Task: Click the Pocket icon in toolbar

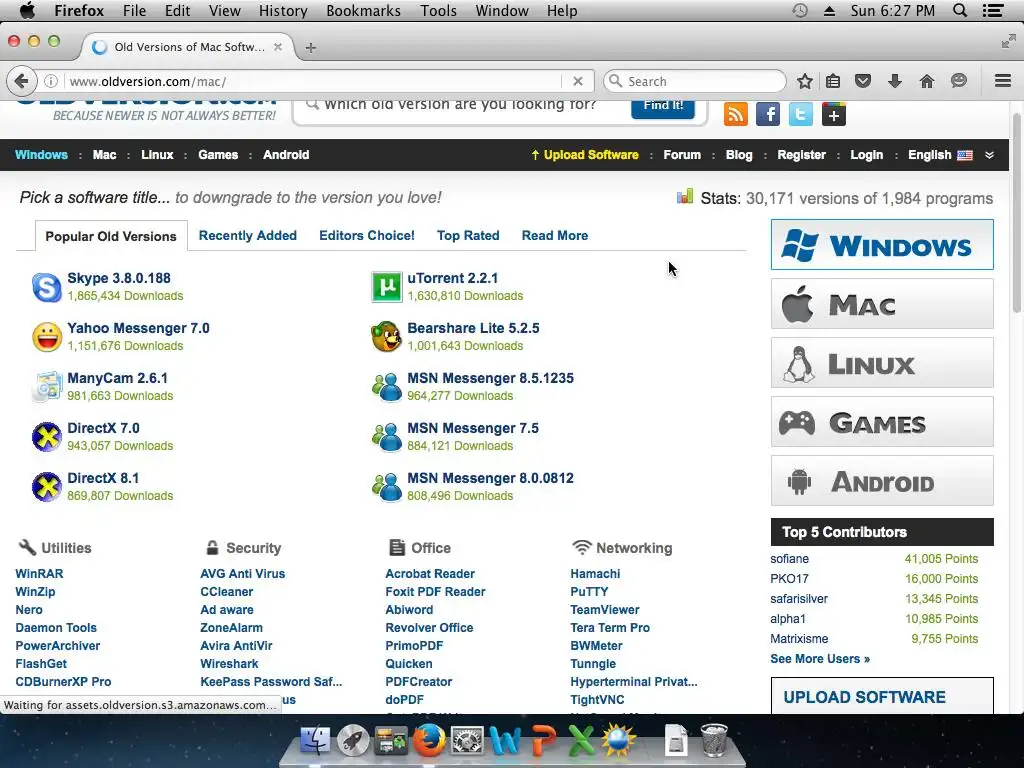Action: (863, 81)
